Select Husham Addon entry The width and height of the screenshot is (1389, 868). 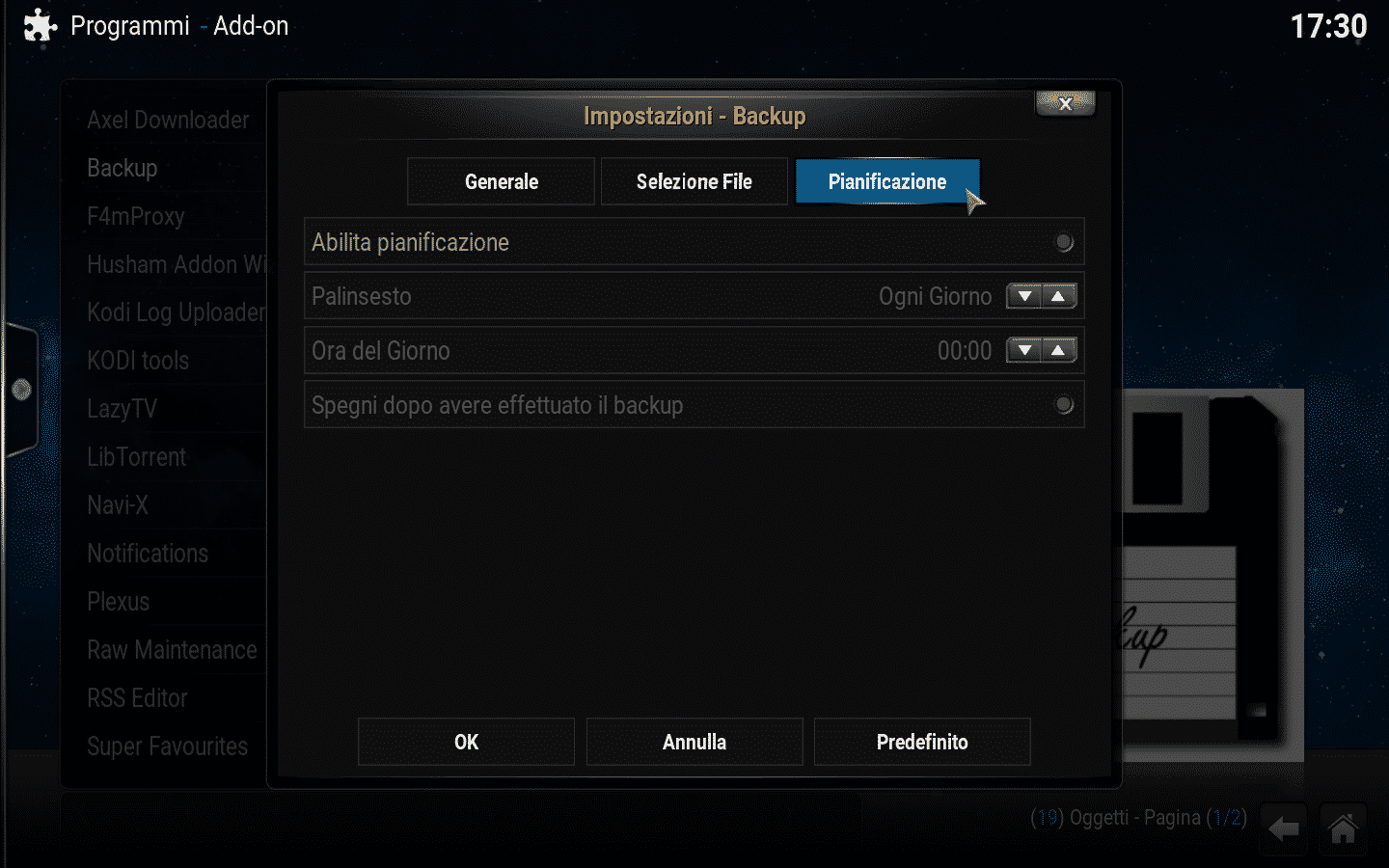[x=177, y=264]
